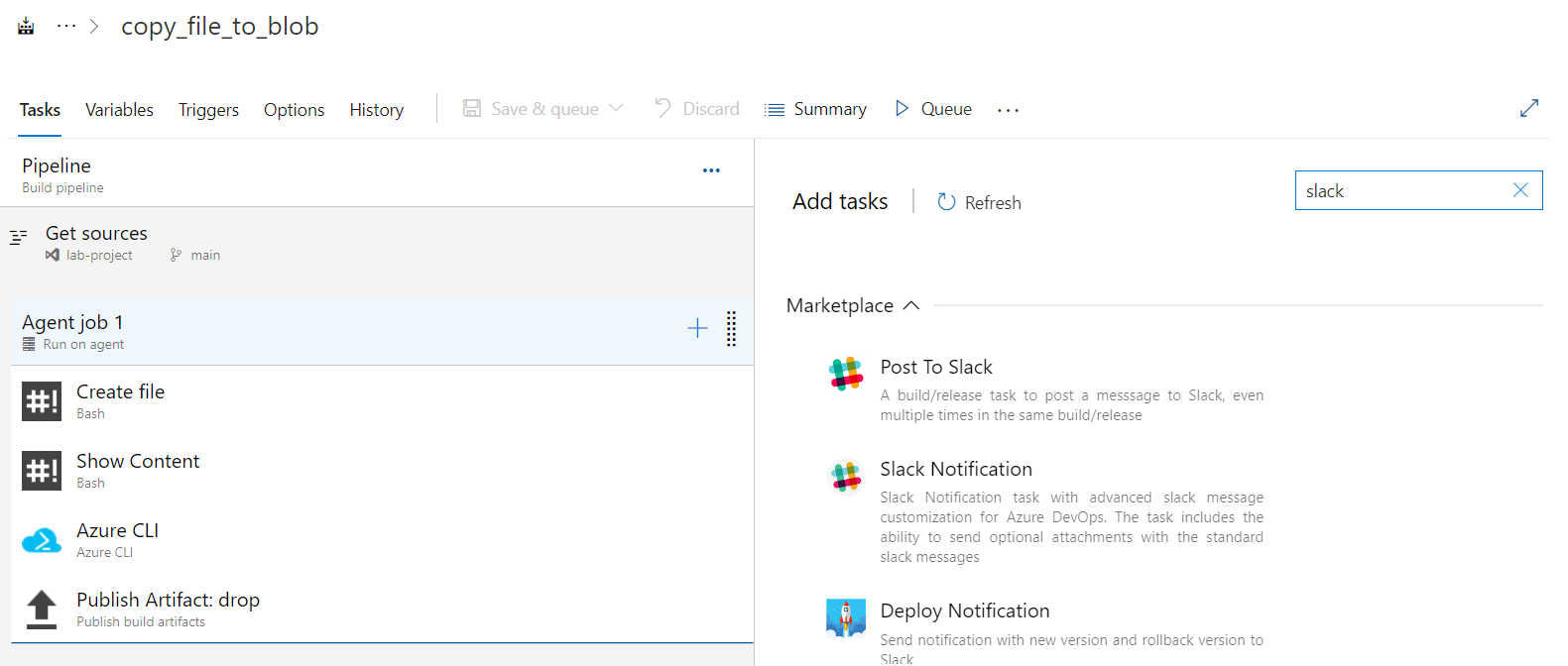Collapse the Marketplace section
The height and width of the screenshot is (666, 1568).
click(x=853, y=305)
